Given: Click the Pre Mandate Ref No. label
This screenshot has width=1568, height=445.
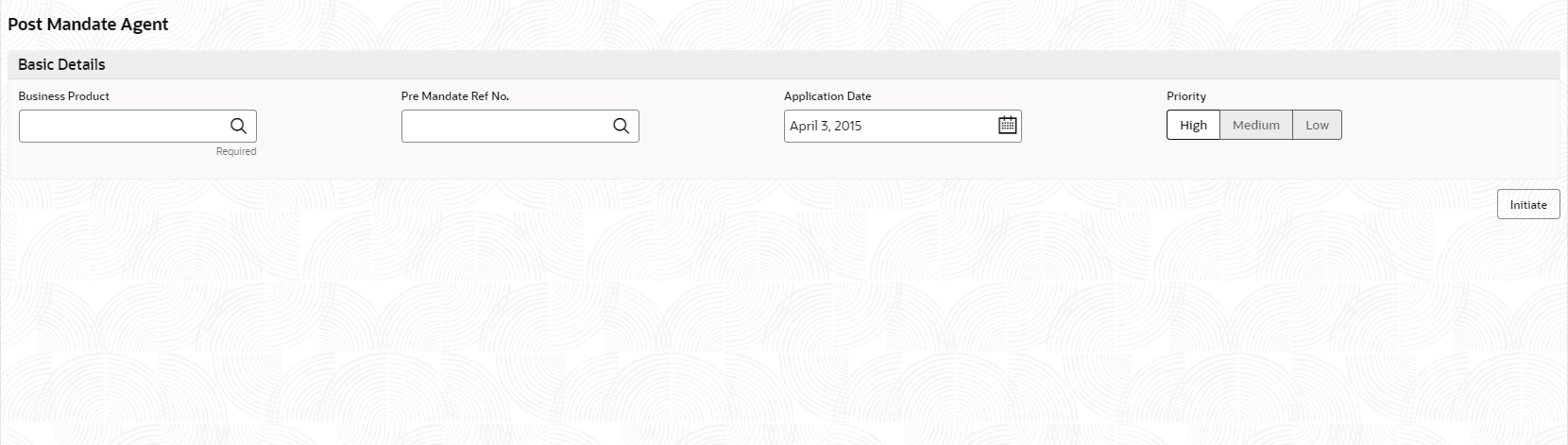Looking at the screenshot, I should pos(455,95).
